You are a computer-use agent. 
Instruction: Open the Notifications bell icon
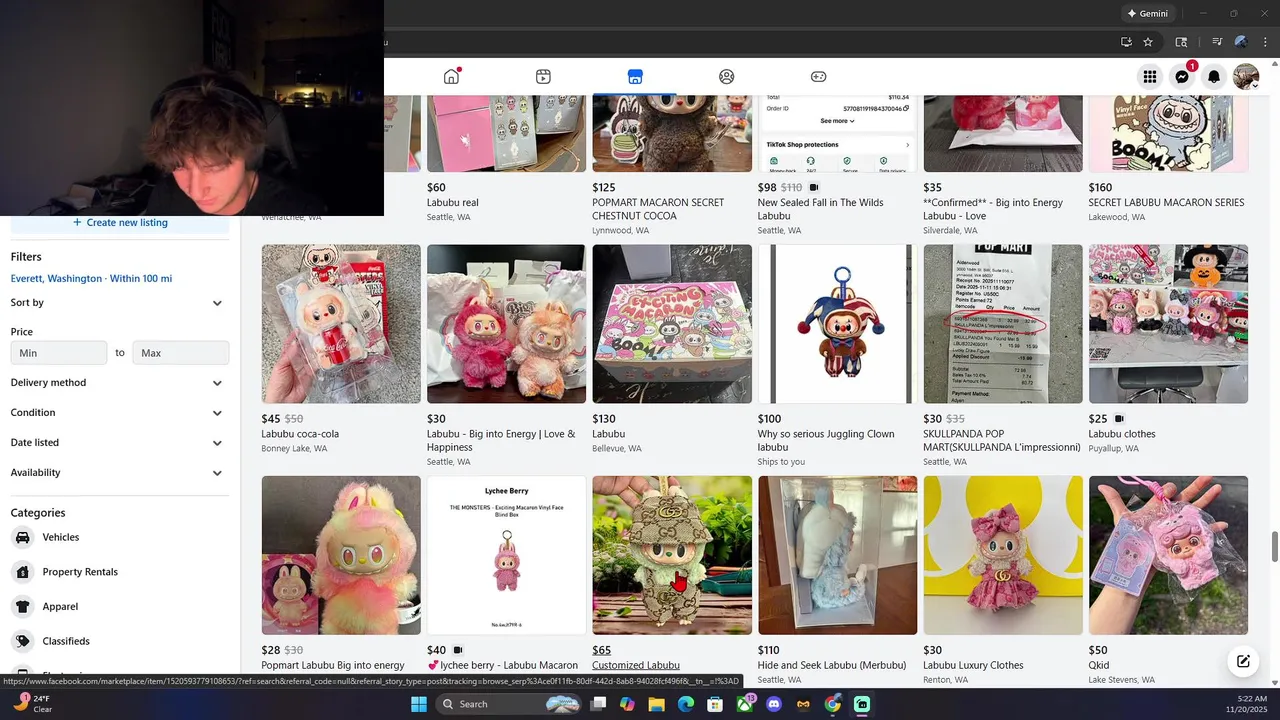(x=1214, y=76)
